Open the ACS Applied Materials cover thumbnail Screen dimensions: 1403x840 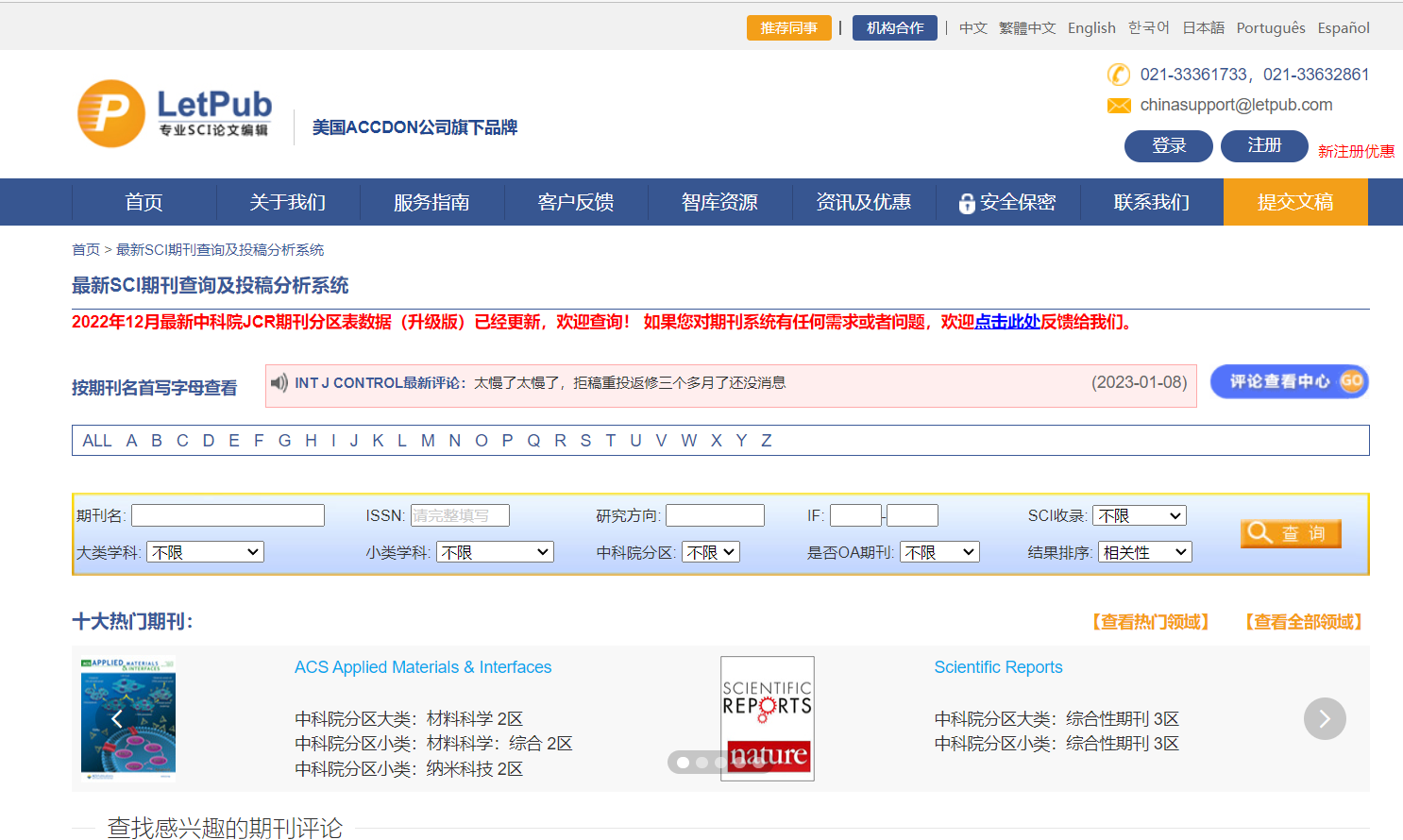coord(128,718)
